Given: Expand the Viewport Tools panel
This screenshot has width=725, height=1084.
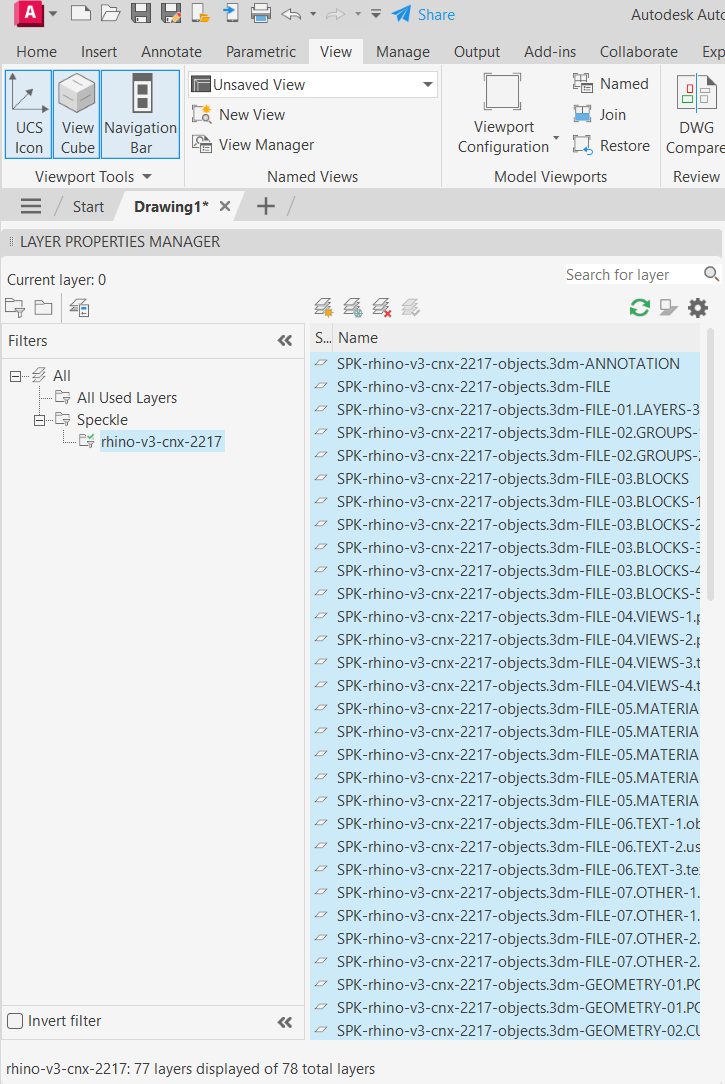Looking at the screenshot, I should point(93,177).
